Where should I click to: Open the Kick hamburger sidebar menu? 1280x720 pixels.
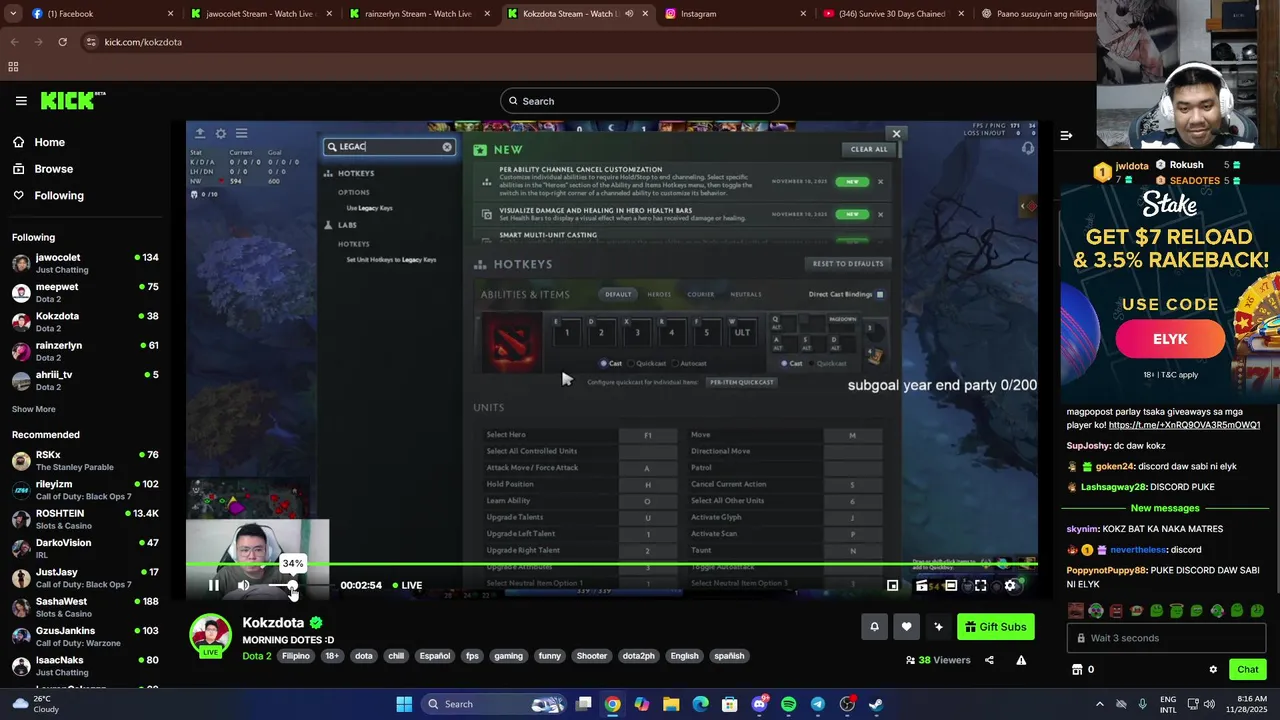click(x=21, y=101)
